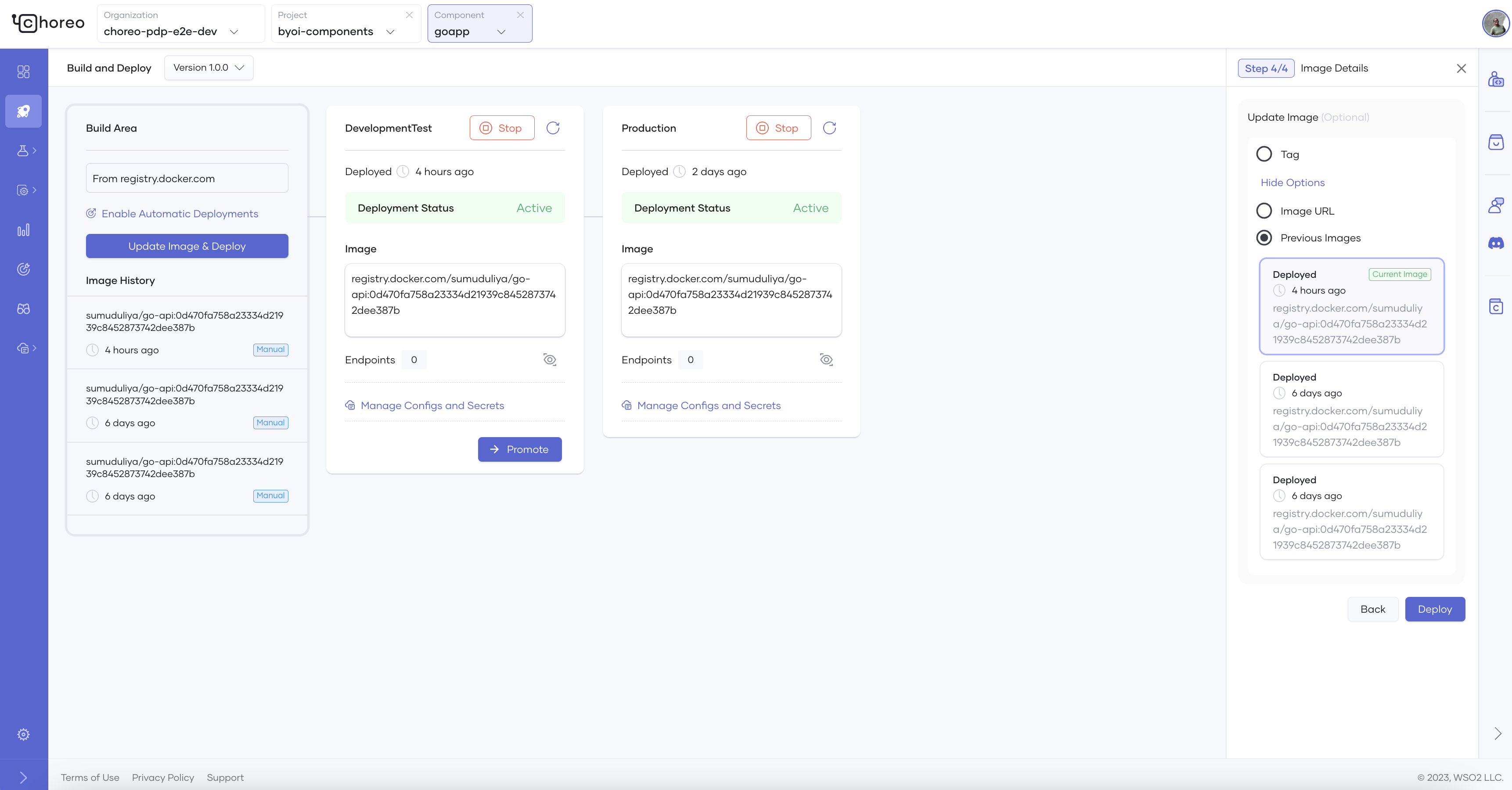Select the Image URL radio option

1264,211
